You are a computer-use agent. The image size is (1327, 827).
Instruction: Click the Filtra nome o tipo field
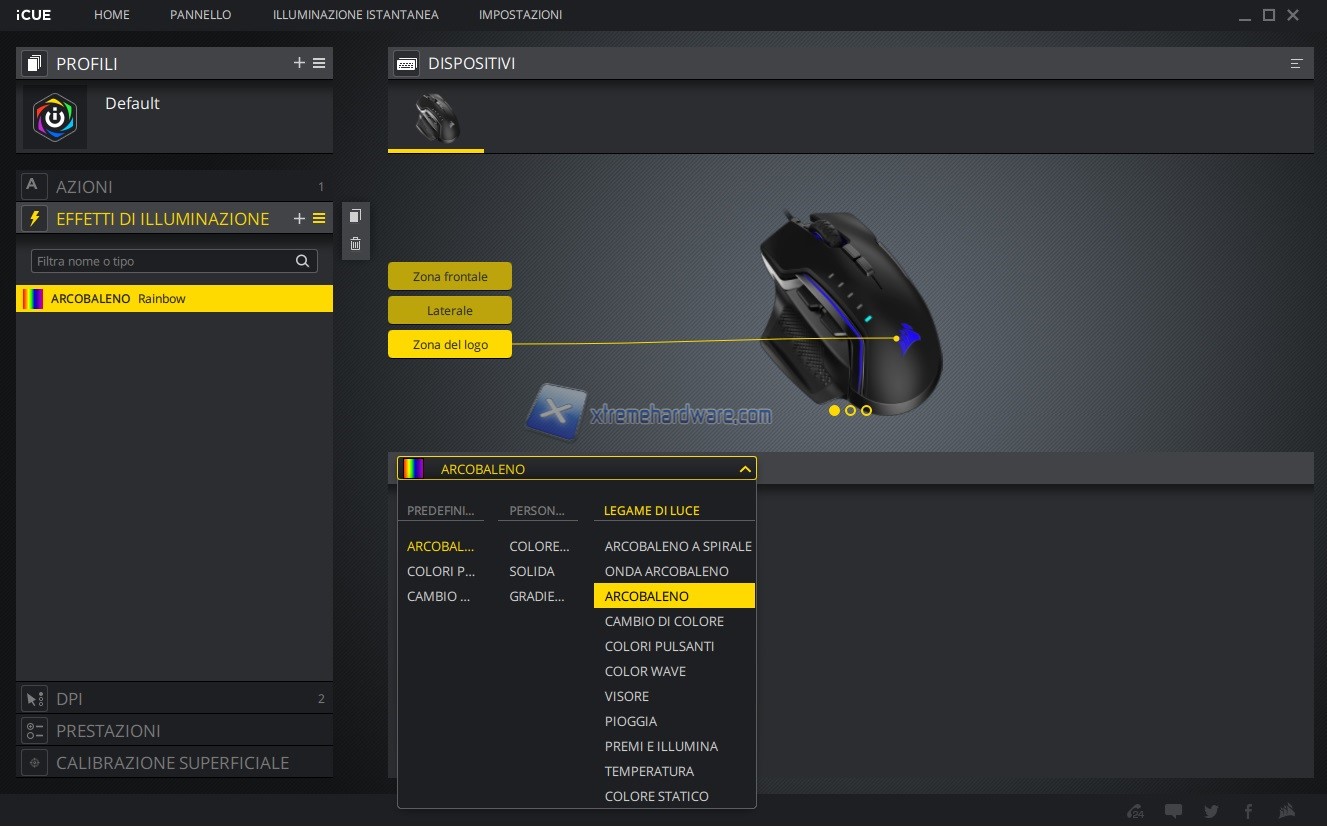point(162,261)
